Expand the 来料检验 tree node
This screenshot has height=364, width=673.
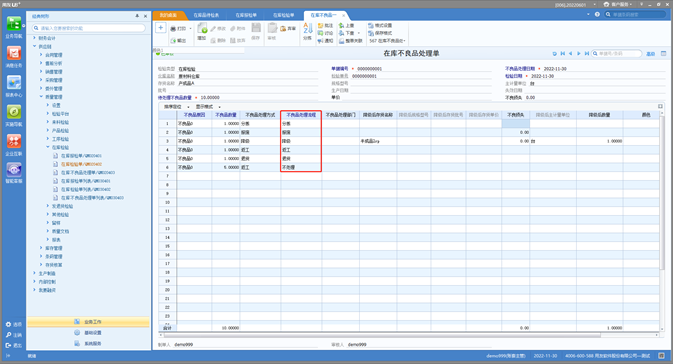[x=48, y=122]
